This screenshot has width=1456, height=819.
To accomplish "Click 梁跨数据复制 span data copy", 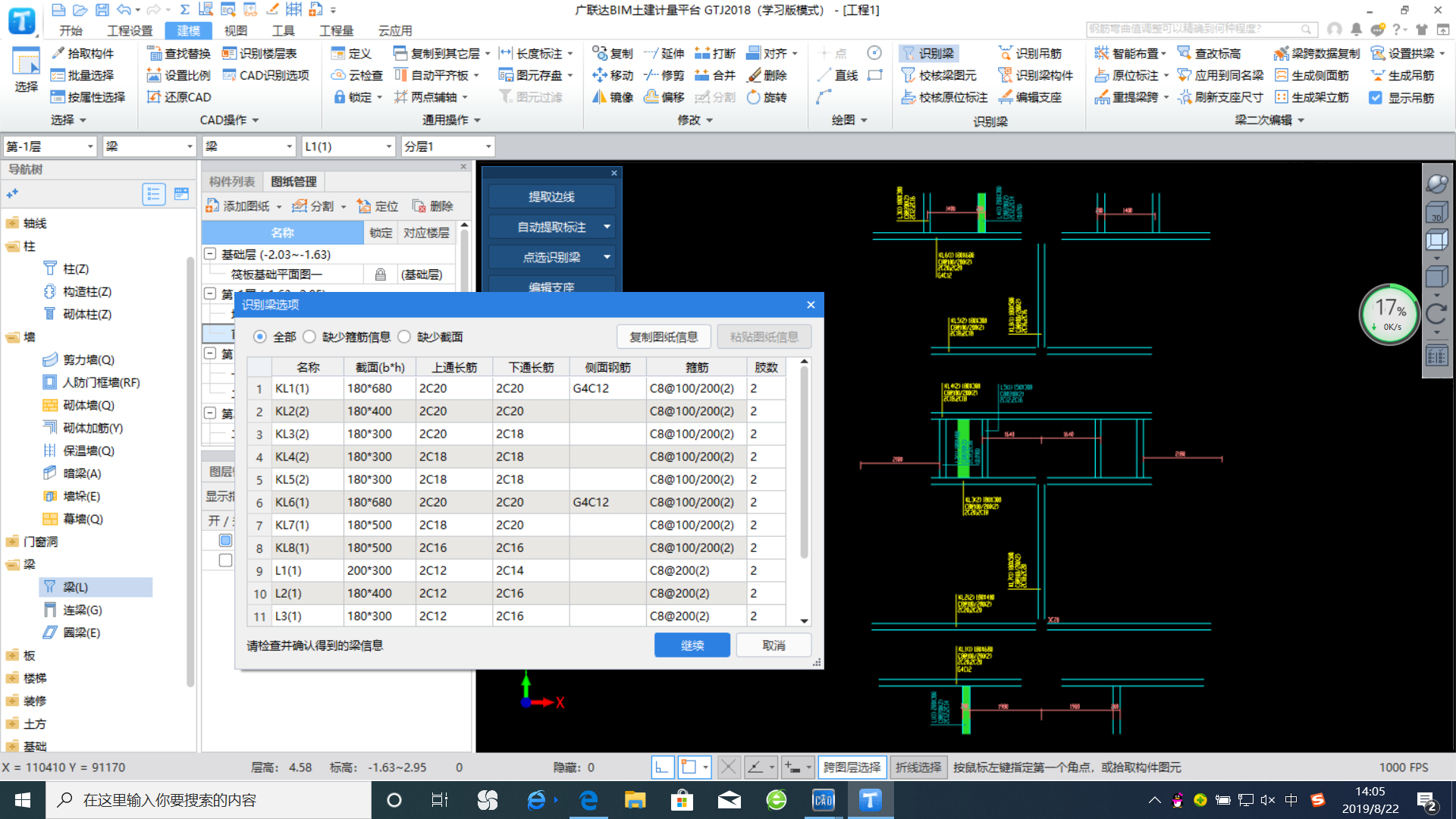I will pos(1316,53).
